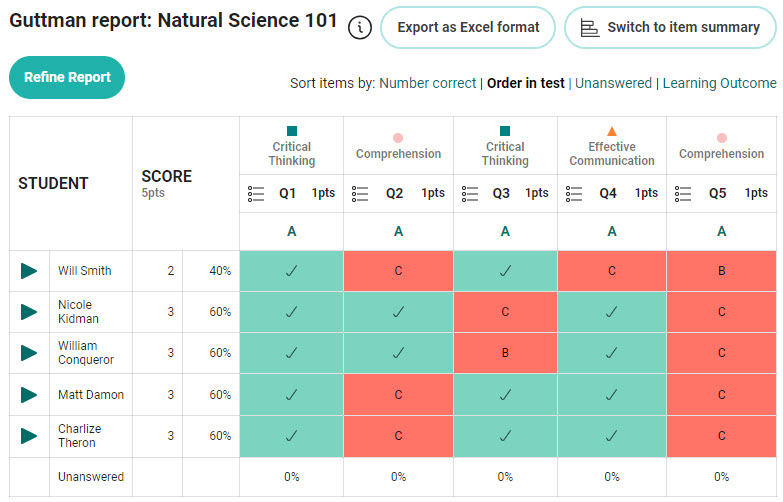Sort items by Number correct

[x=427, y=84]
